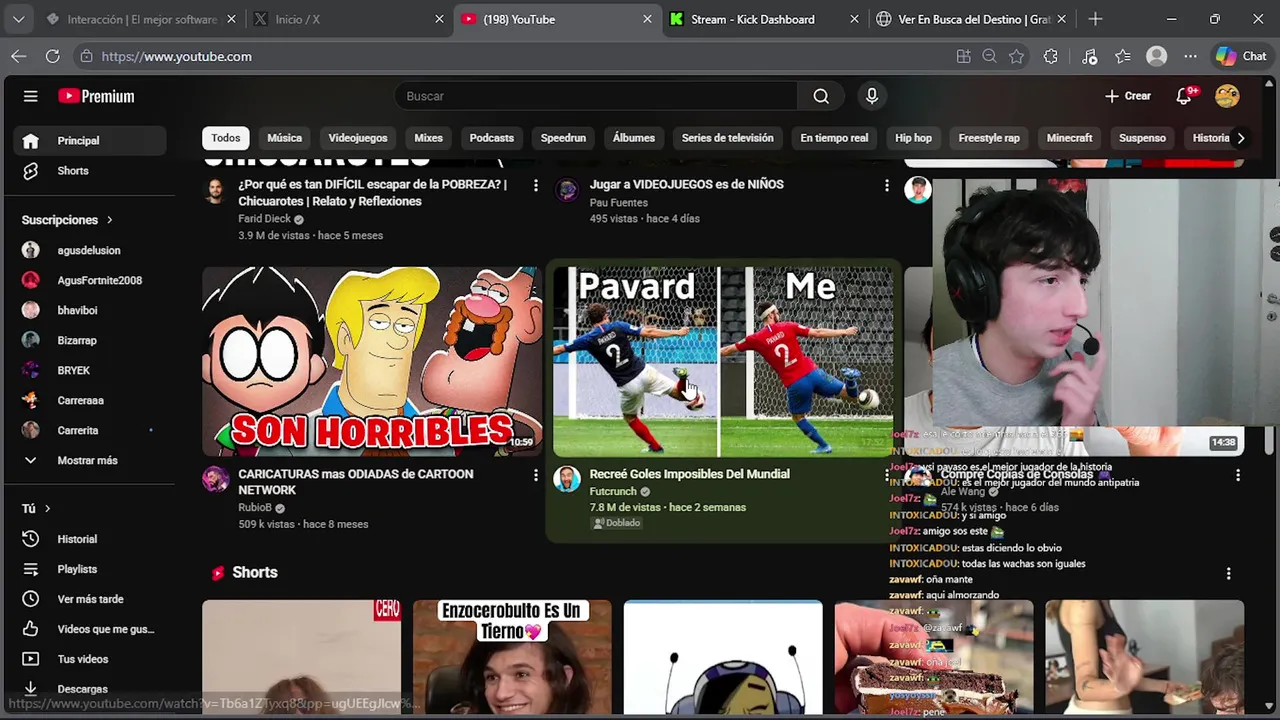This screenshot has height=720, width=1280.
Task: Click the browser back arrow
Action: 19,56
